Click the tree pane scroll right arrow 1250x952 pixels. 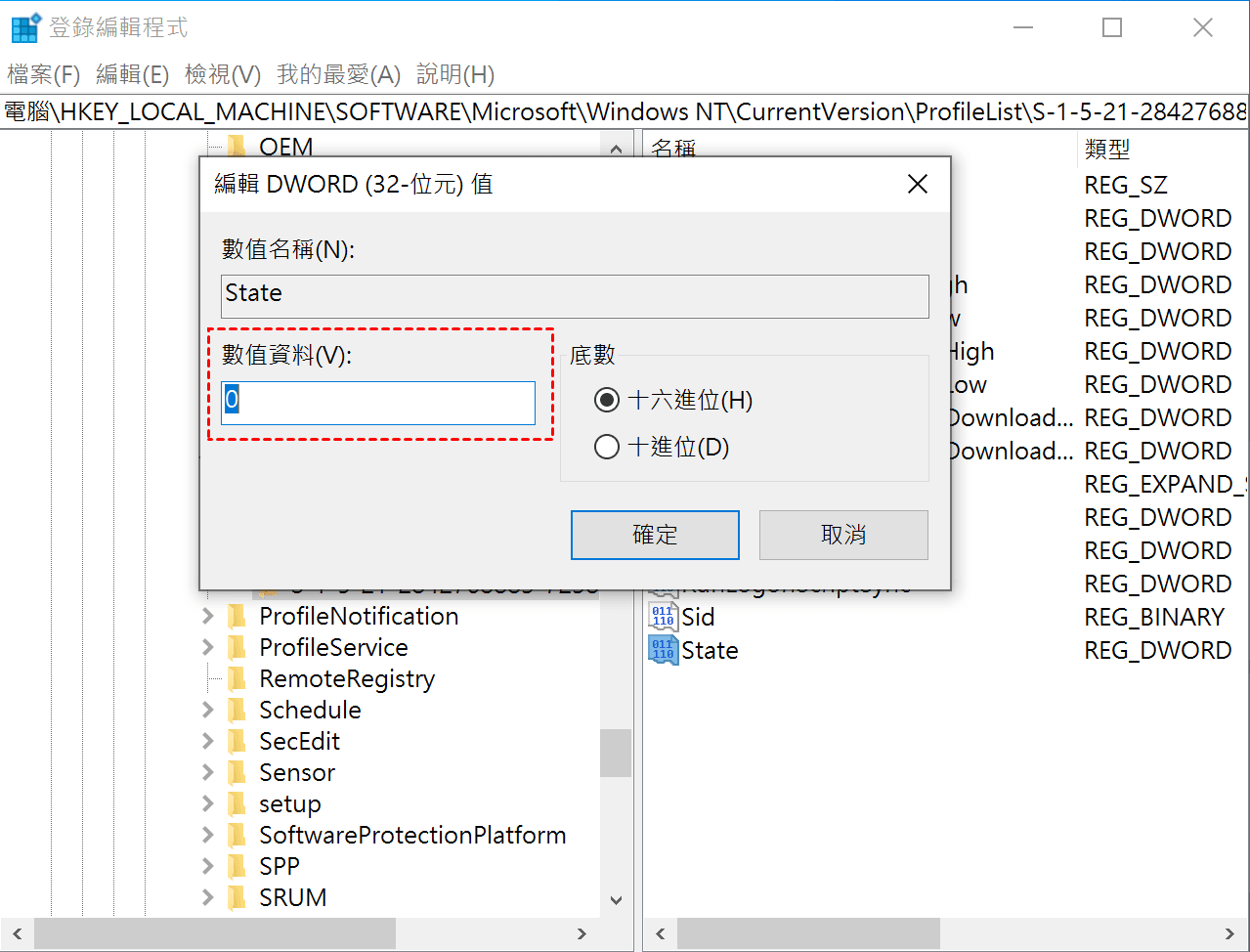coord(582,933)
